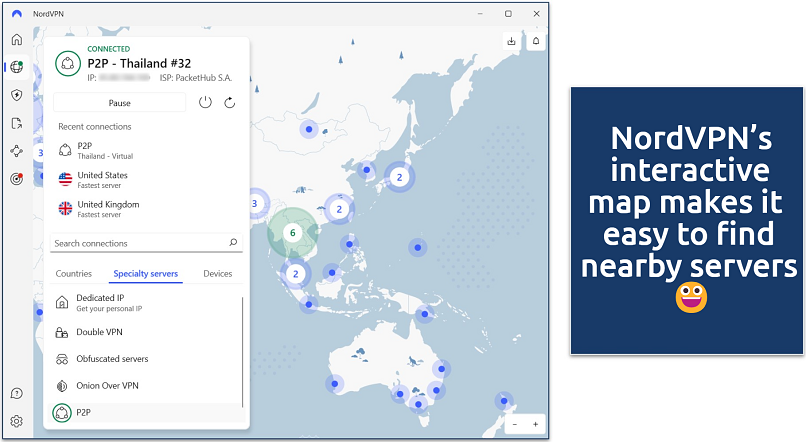The height and width of the screenshot is (442, 806).
Task: Pause the VPN connection
Action: (119, 103)
